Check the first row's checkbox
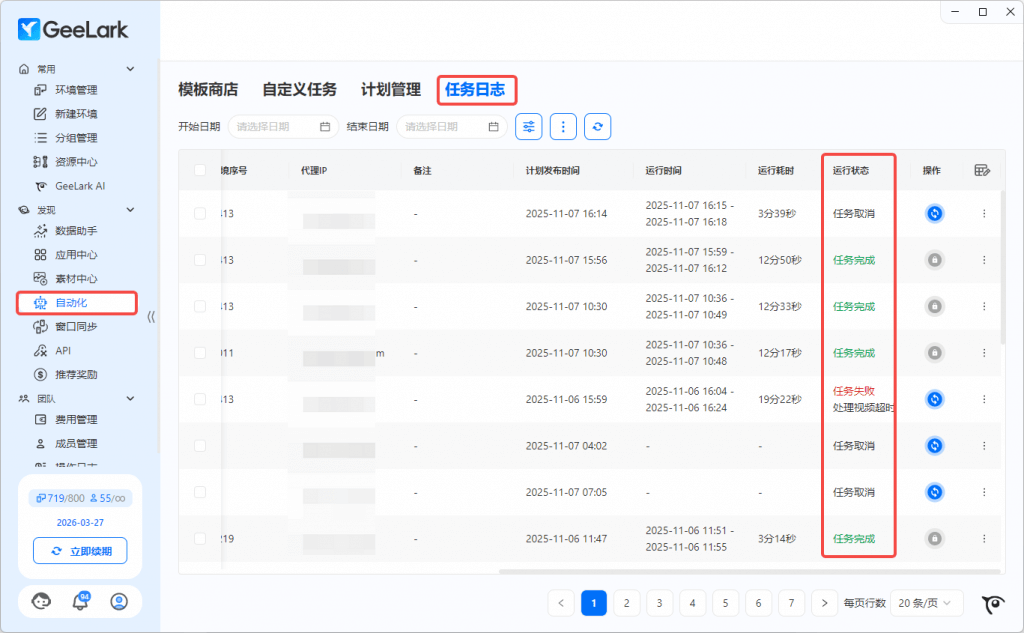Viewport: 1024px width, 633px height. 200,214
